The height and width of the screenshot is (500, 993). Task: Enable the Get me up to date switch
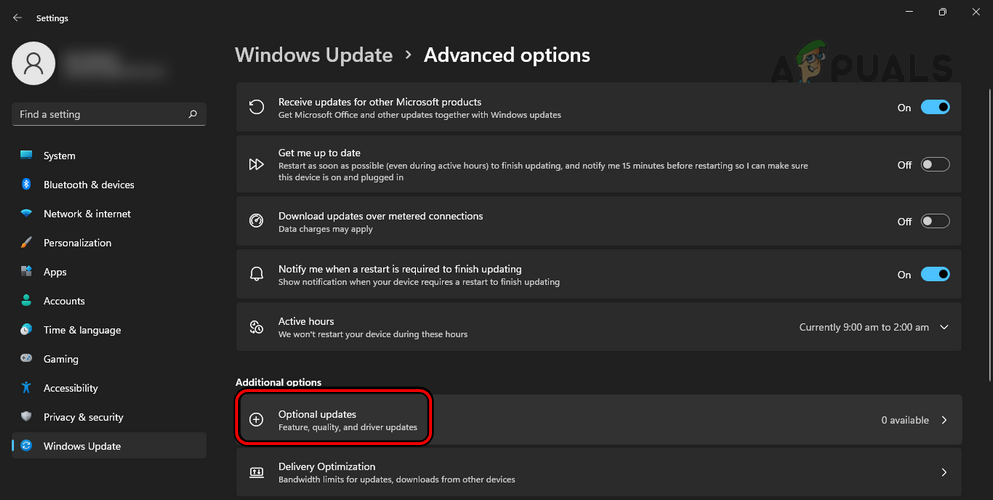(x=935, y=165)
